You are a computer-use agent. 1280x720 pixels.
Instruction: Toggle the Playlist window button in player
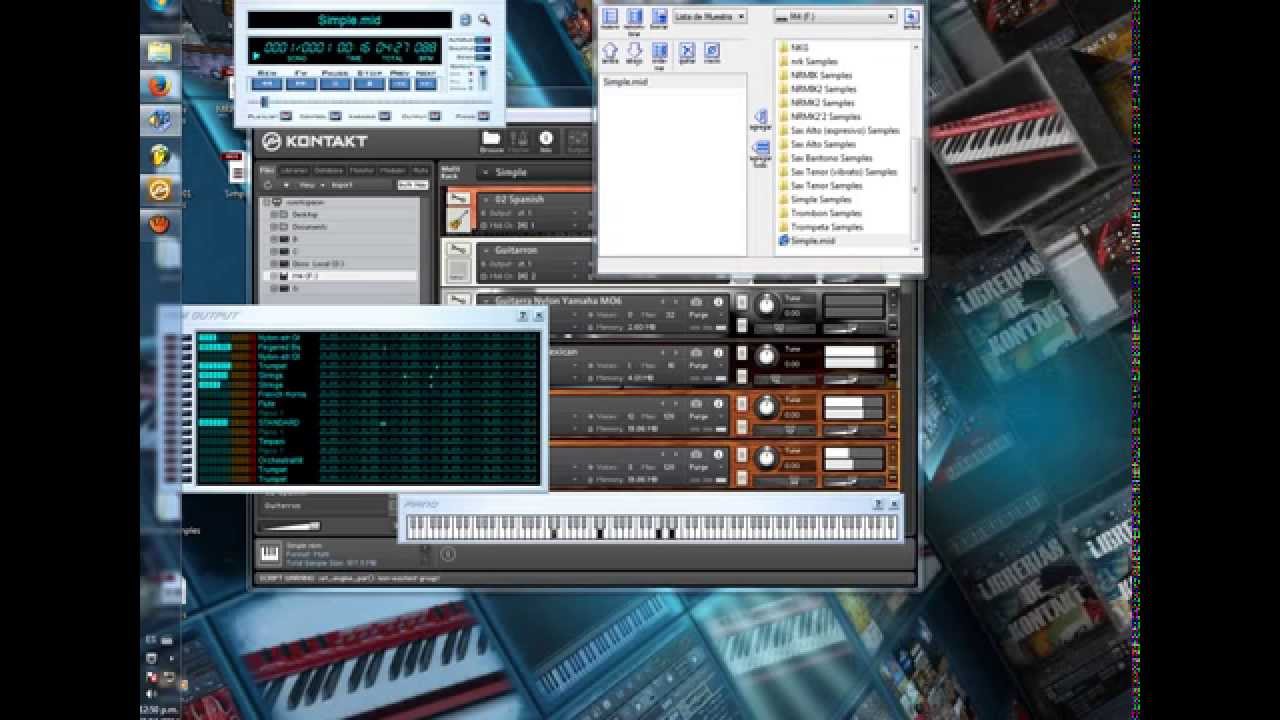[285, 116]
